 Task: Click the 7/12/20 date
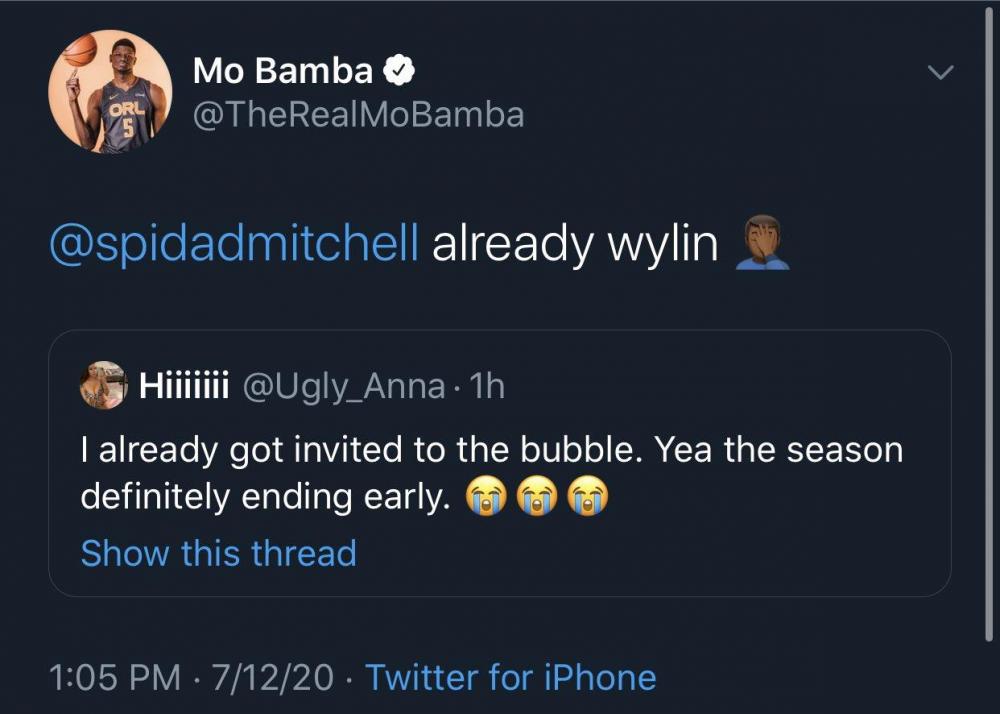pos(273,677)
